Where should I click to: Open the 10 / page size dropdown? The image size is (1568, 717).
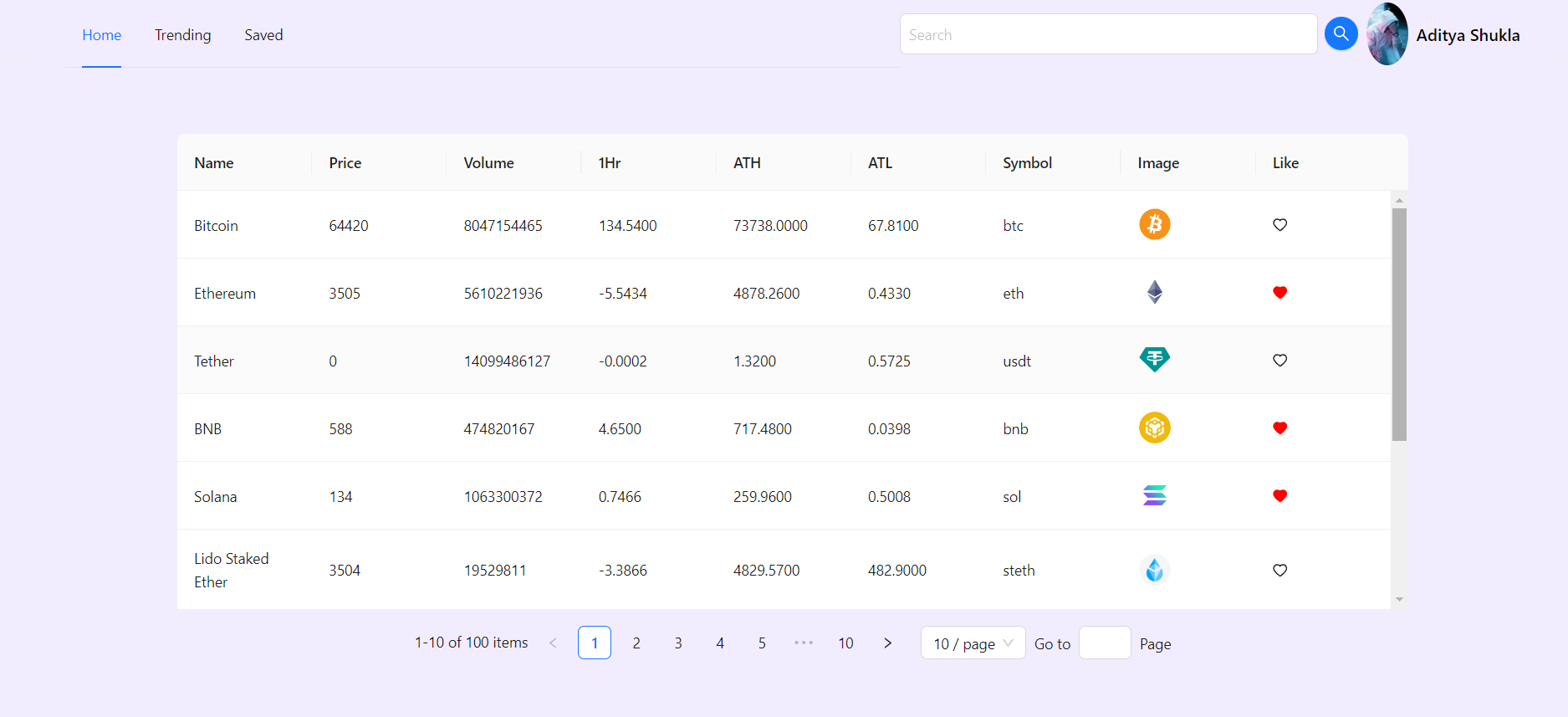(x=973, y=643)
